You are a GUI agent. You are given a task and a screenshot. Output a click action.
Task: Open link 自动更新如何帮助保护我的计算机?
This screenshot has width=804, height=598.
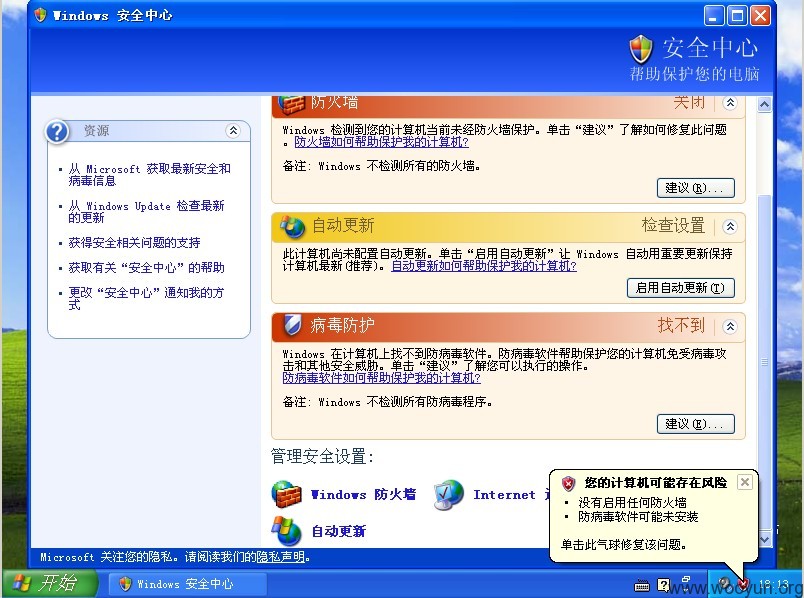[x=484, y=266]
